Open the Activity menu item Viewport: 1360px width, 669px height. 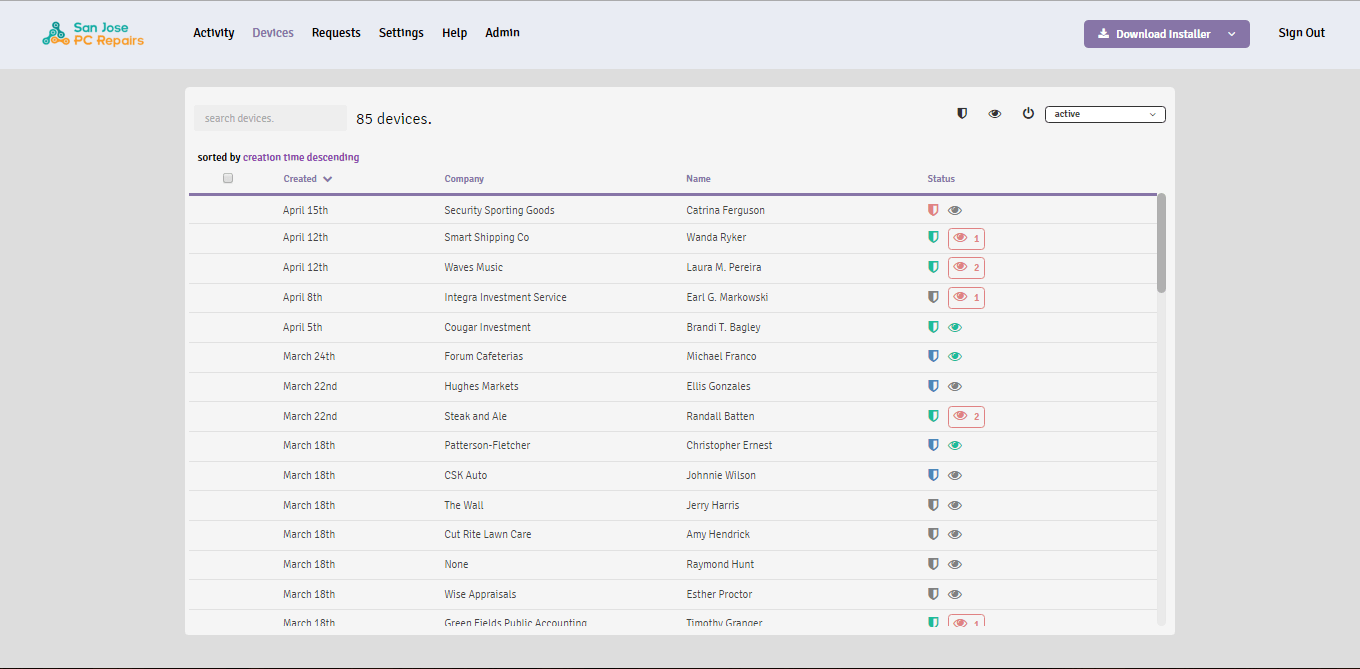[214, 33]
